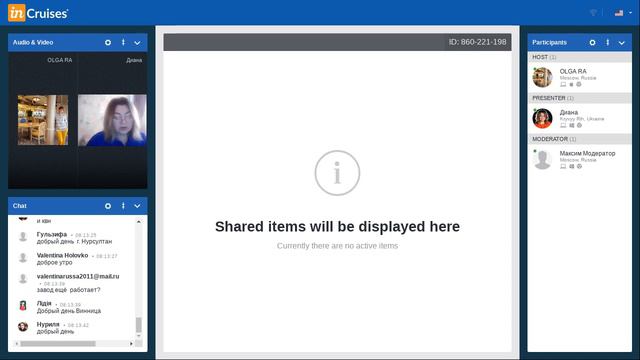Click the chat horizontal scroll right arrow
Image resolution: width=640 pixels, height=360 pixels.
[x=131, y=344]
